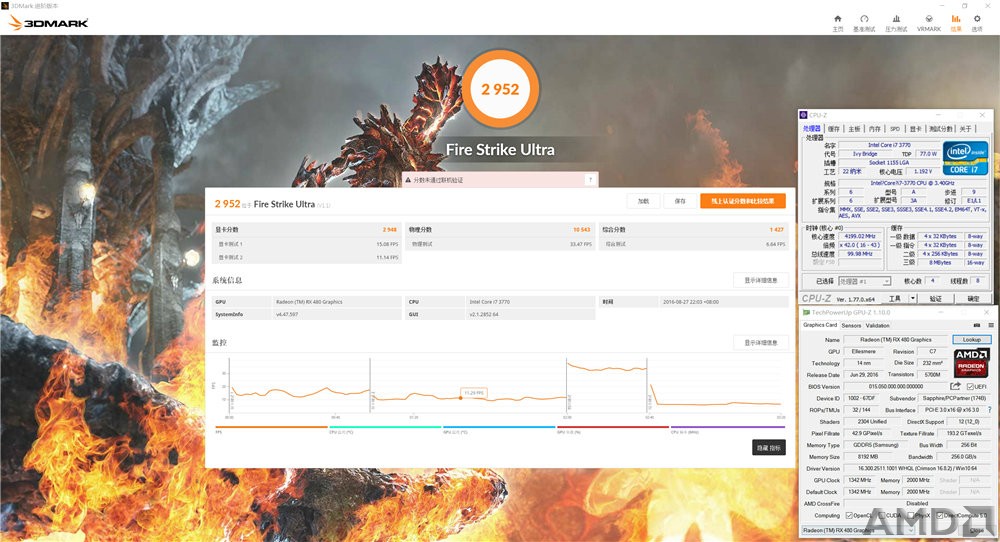Click the blue GPU temperature legend bar
Viewport: 1000px width, 542px height.
pos(499,427)
